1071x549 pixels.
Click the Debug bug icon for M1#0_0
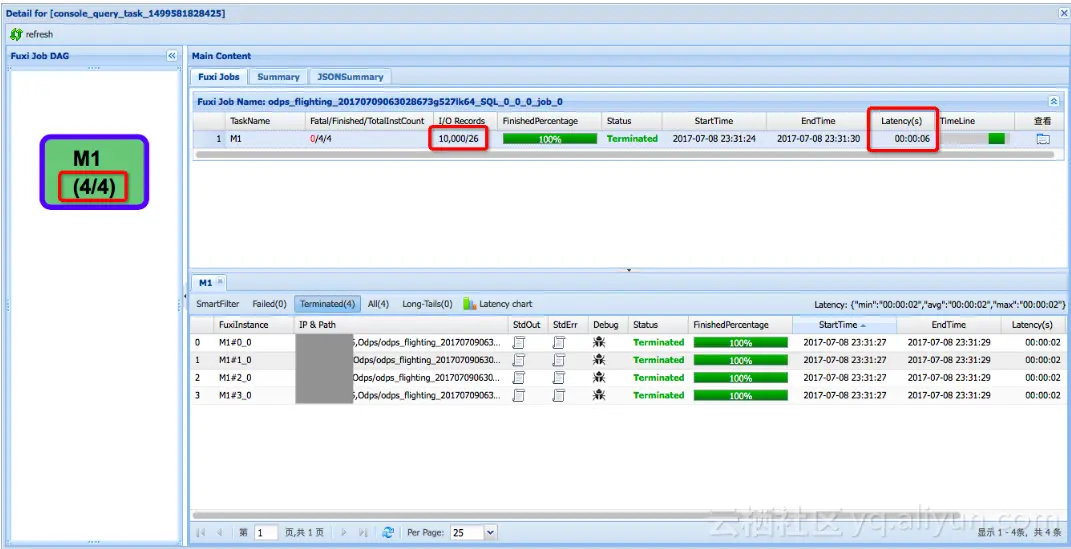[x=599, y=342]
